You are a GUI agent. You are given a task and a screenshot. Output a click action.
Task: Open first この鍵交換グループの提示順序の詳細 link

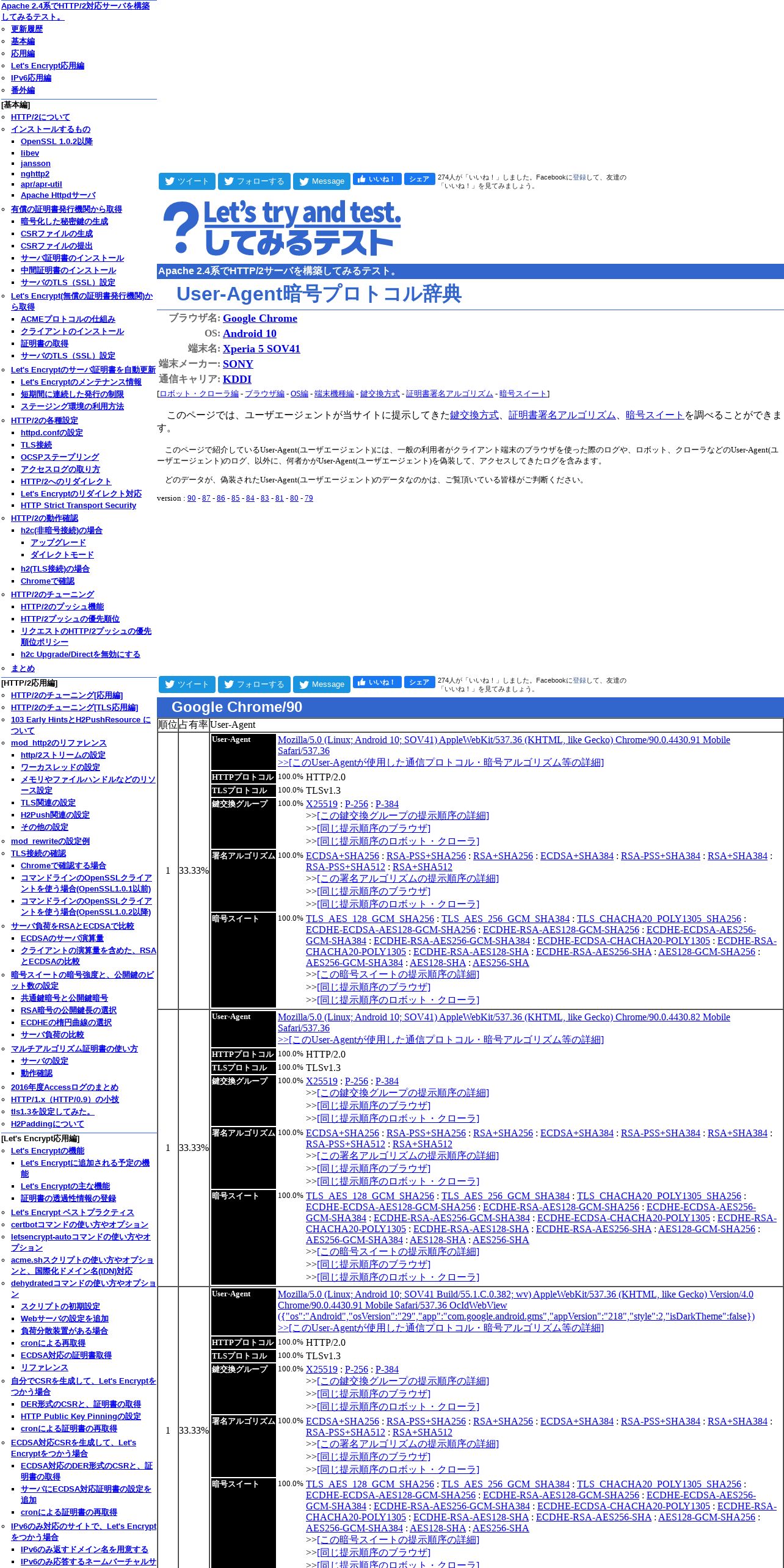(x=403, y=816)
